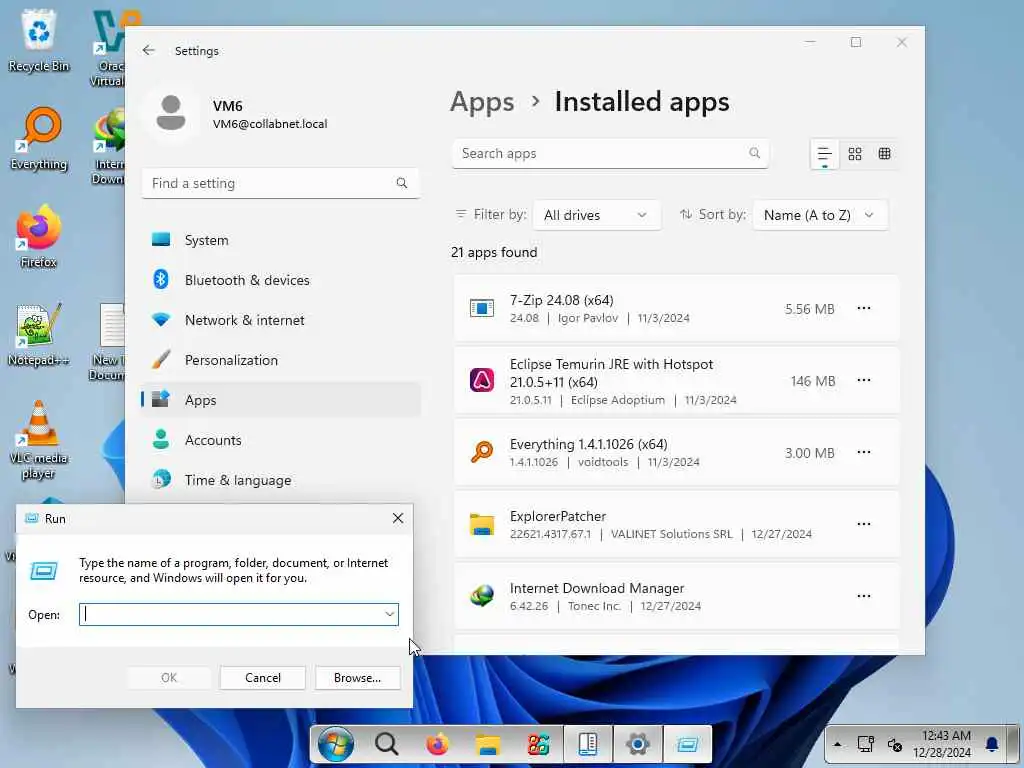
Task: Click the Run taskbar icon
Action: click(688, 744)
